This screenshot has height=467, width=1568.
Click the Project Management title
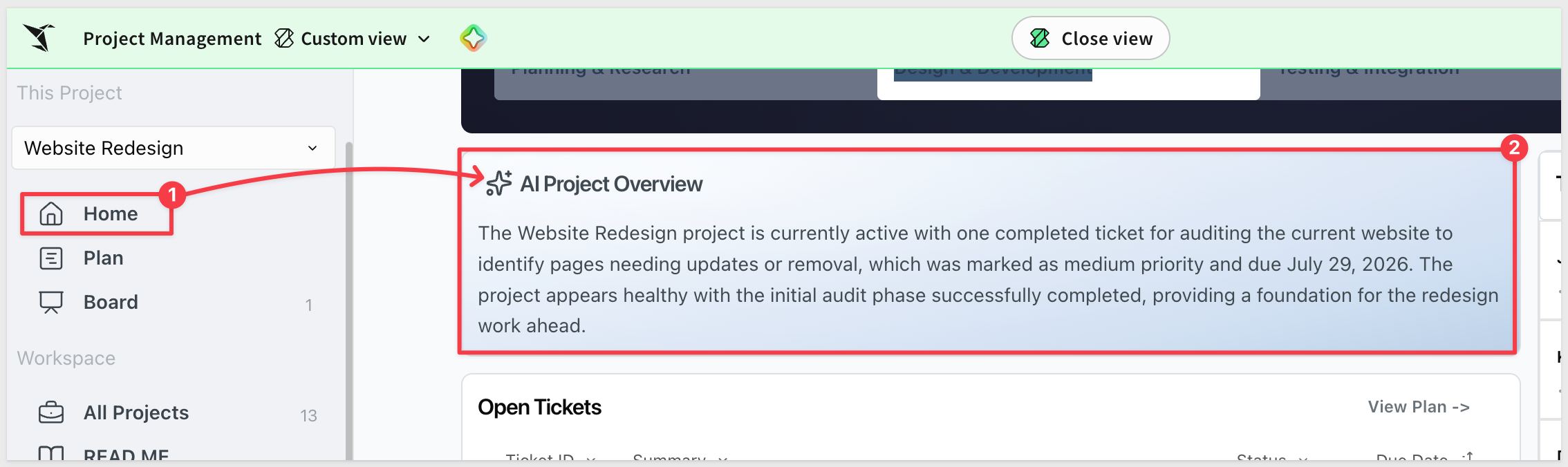(172, 39)
